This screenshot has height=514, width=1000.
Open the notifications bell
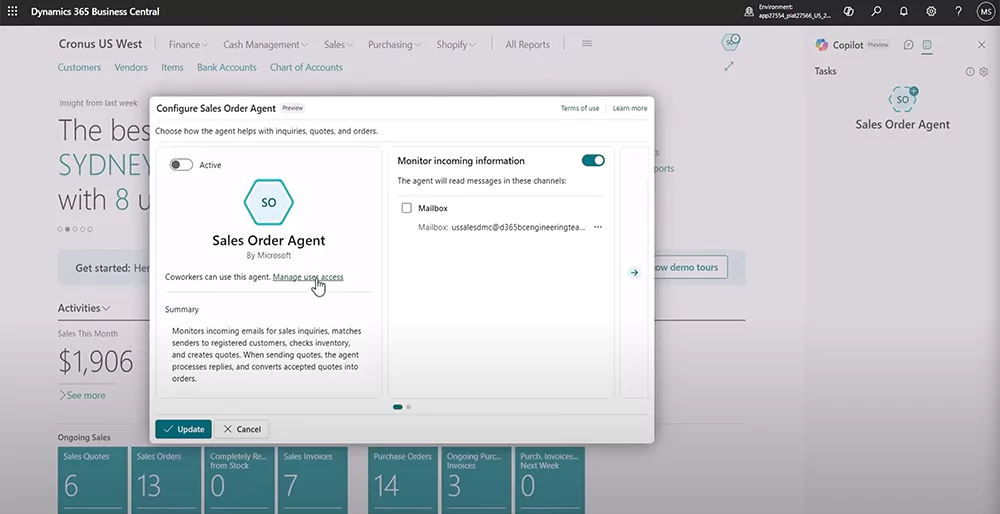tap(904, 12)
